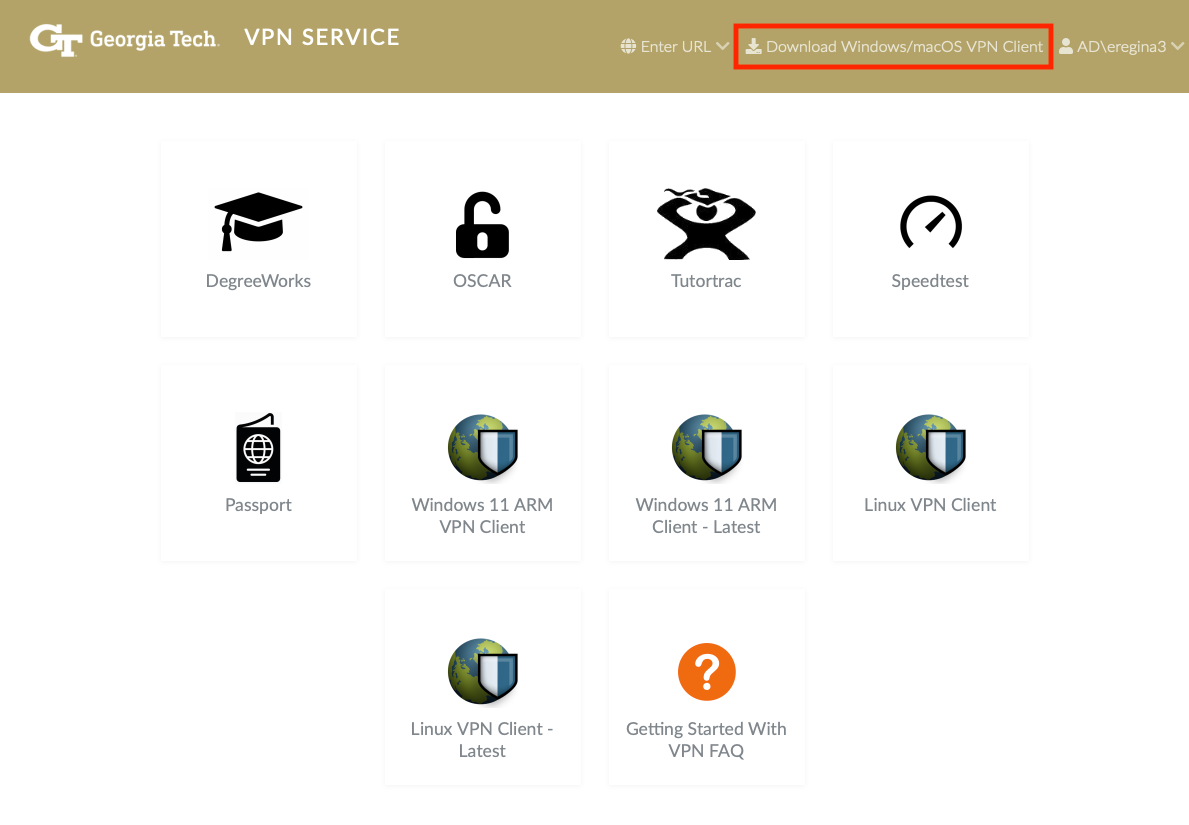
Task: Click the Linux VPN Client globe shield icon
Action: 930,447
